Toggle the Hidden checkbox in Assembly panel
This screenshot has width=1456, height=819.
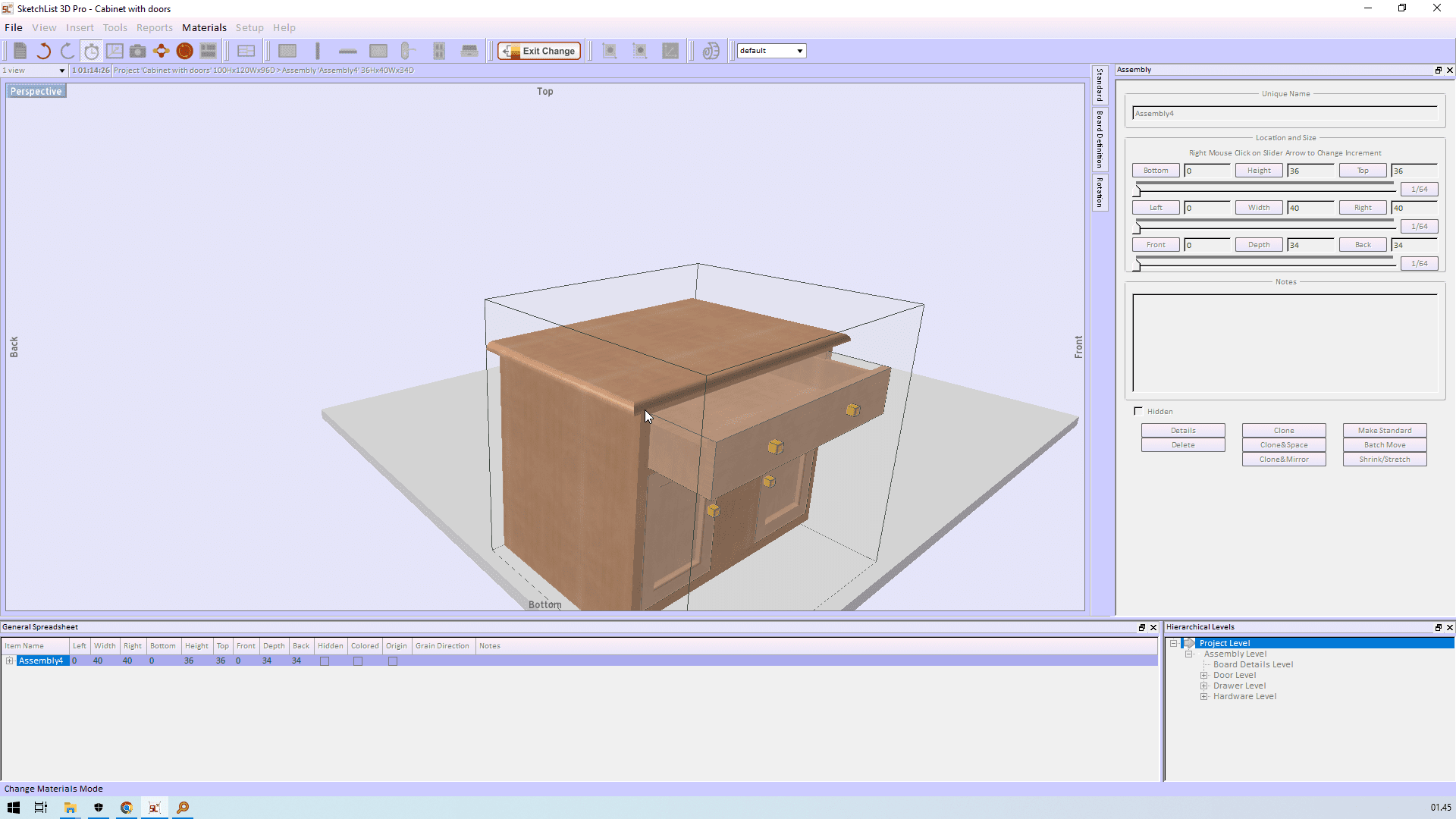(1138, 411)
